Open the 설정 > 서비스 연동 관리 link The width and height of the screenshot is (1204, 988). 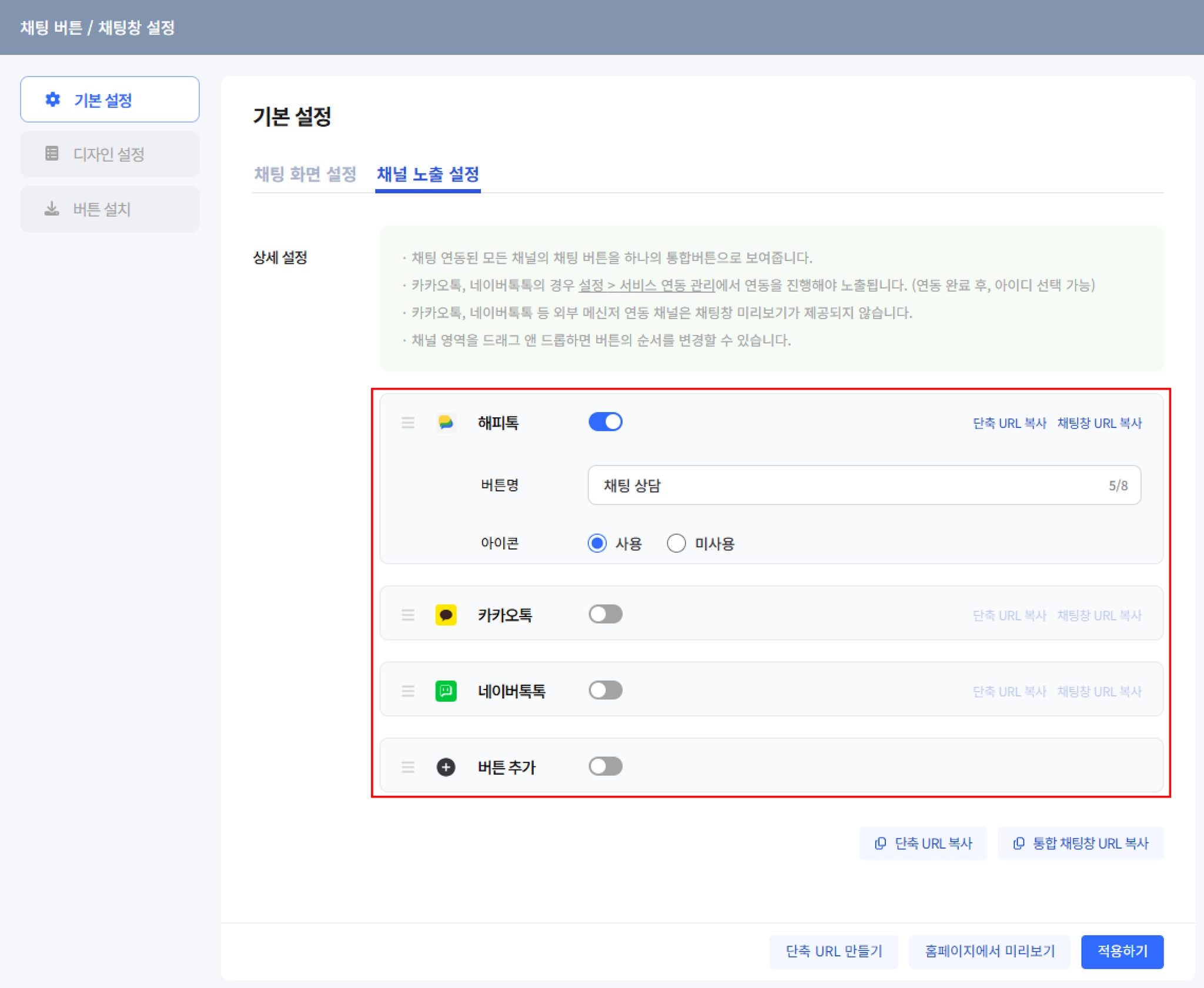coord(646,285)
